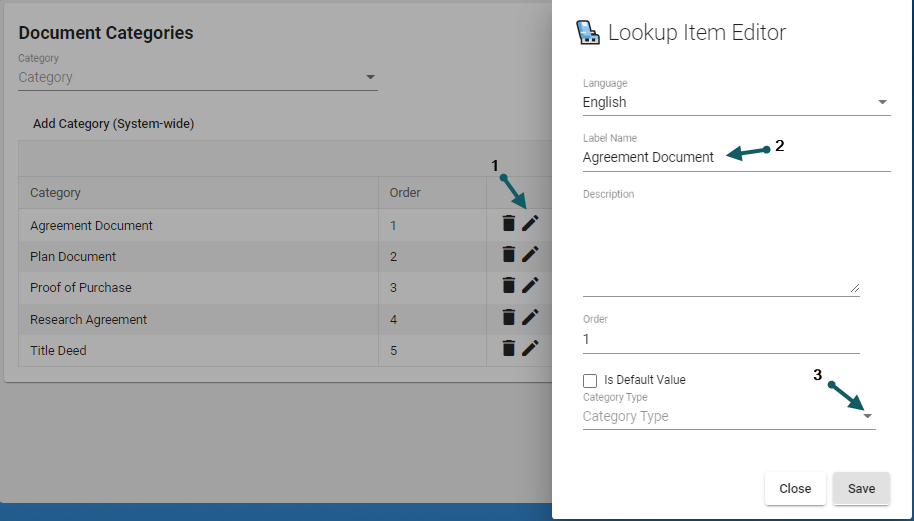Open pencil editor for Plan Document
Image resolution: width=914 pixels, height=521 pixels.
pyautogui.click(x=530, y=255)
